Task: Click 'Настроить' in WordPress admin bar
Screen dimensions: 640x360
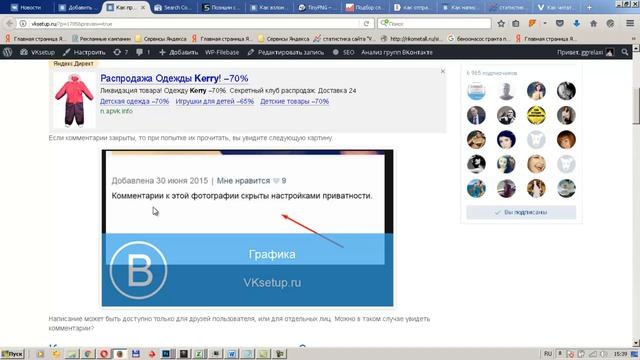Action: point(84,52)
